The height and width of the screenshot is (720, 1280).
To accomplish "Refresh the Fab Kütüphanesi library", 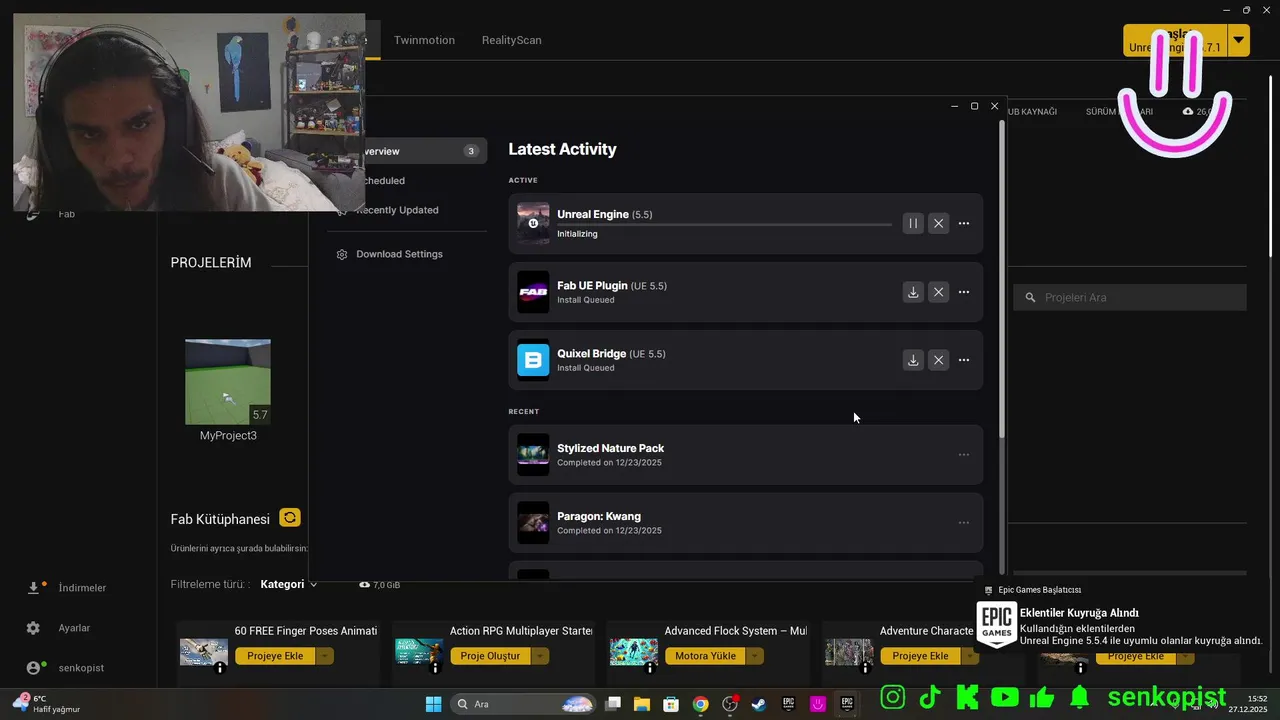I will point(290,517).
